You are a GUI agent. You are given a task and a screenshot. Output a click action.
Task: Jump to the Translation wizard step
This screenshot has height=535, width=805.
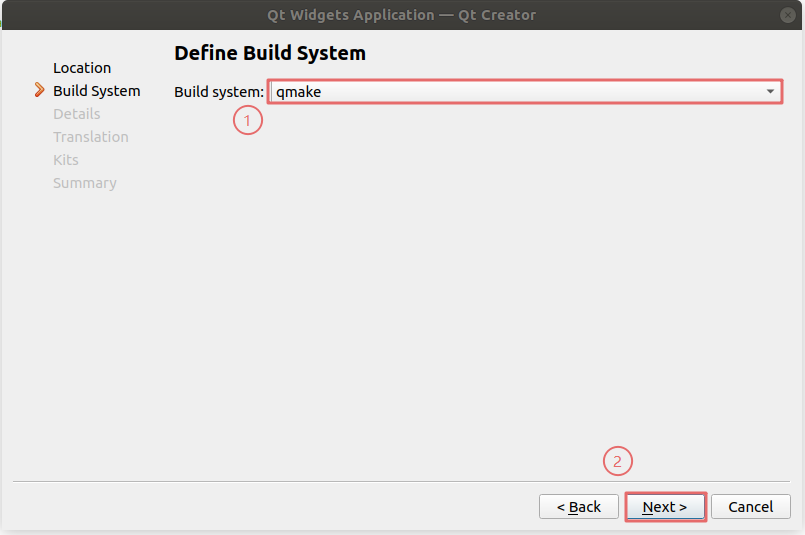tap(91, 137)
